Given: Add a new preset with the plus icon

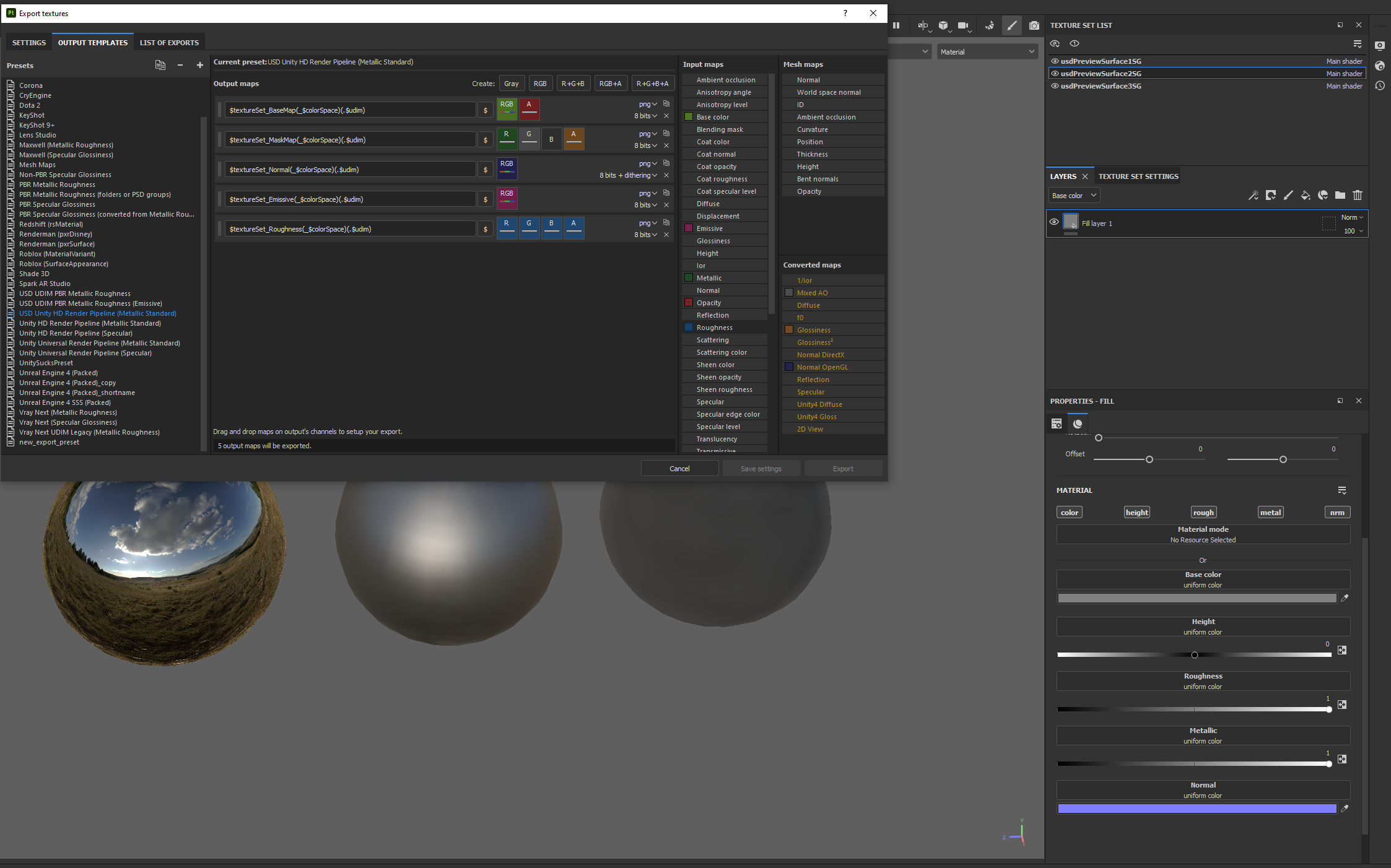Looking at the screenshot, I should pyautogui.click(x=199, y=65).
